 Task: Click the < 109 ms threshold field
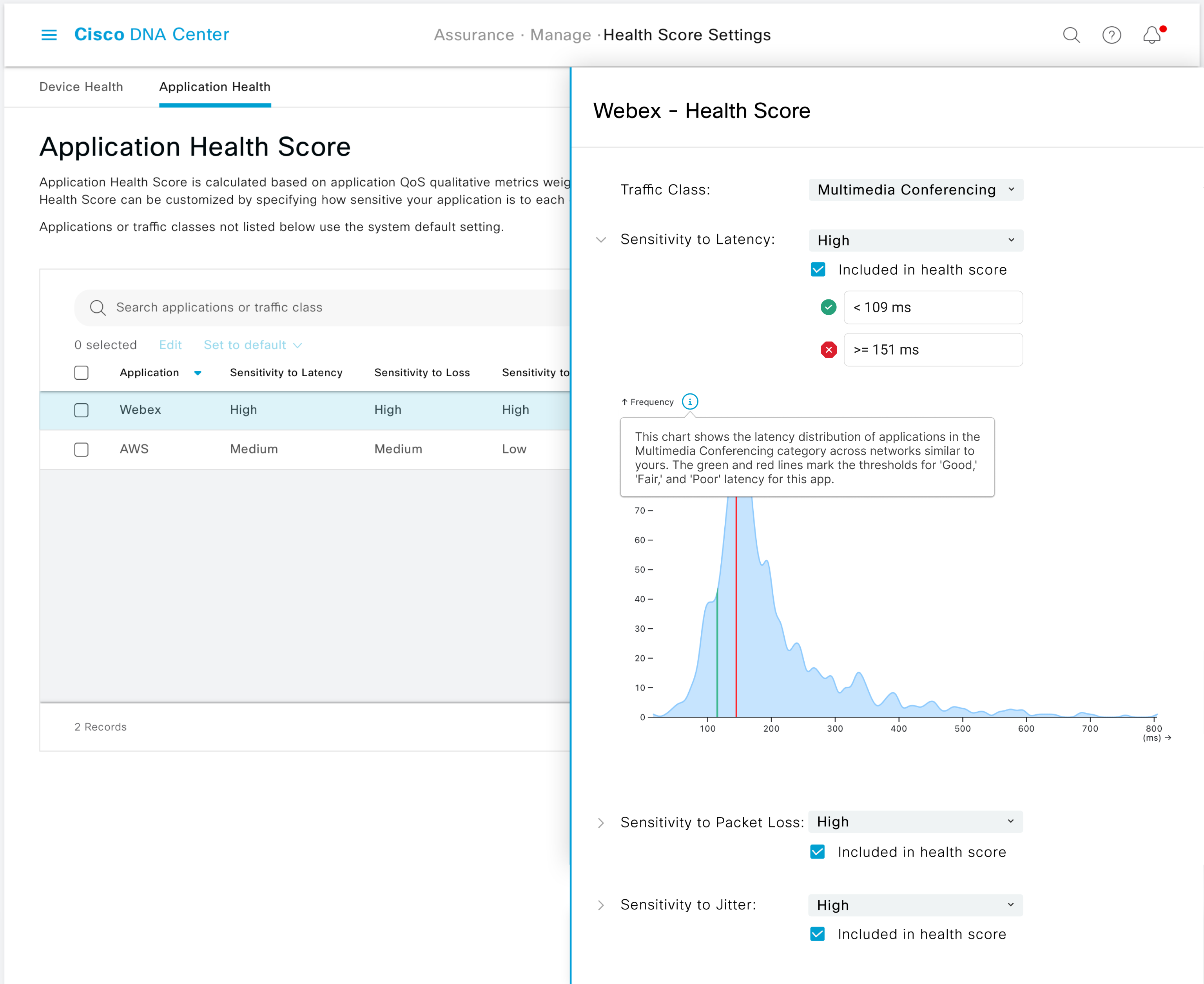pyautogui.click(x=933, y=307)
